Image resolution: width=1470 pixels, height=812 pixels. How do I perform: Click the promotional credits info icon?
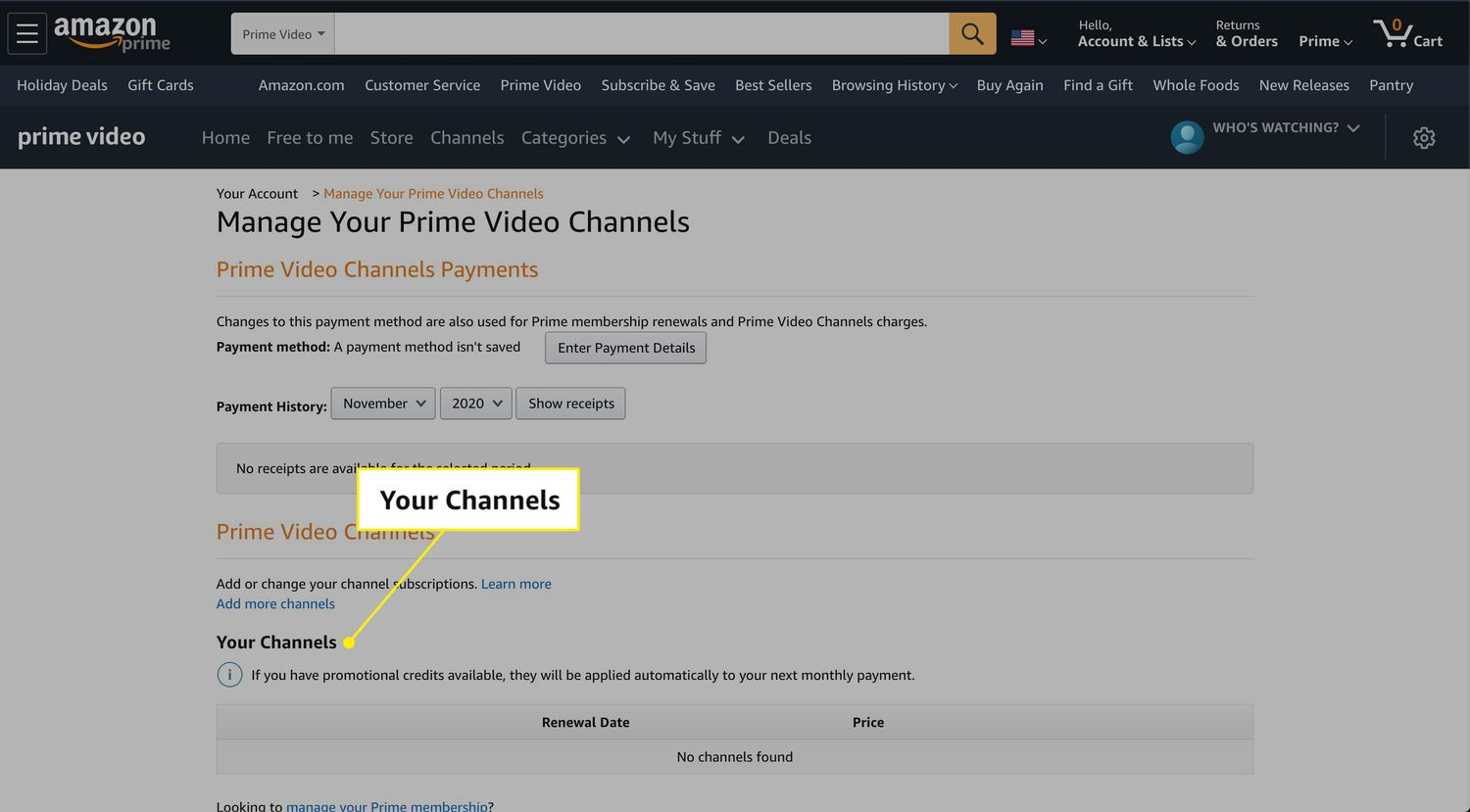229,675
